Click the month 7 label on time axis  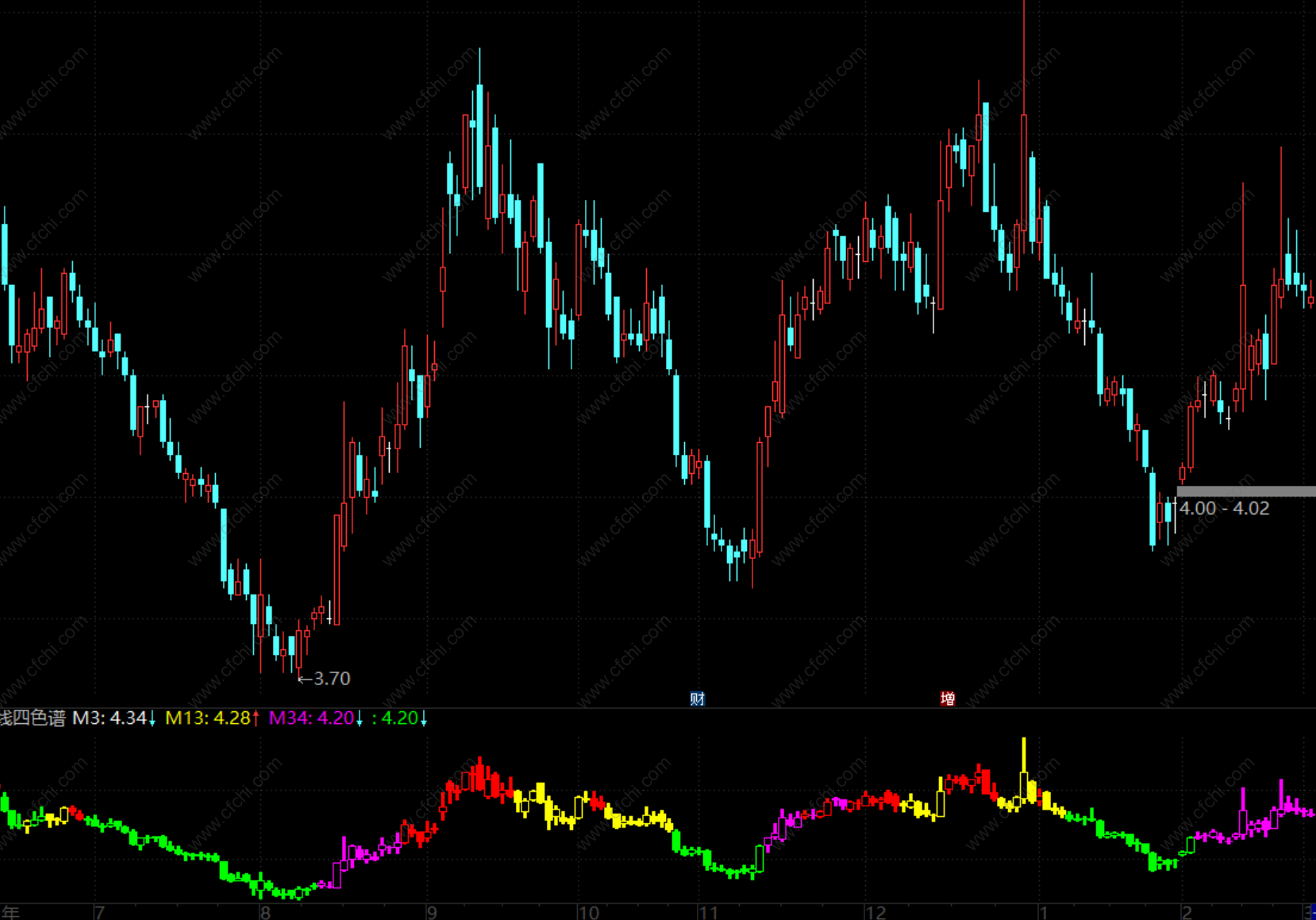click(99, 912)
